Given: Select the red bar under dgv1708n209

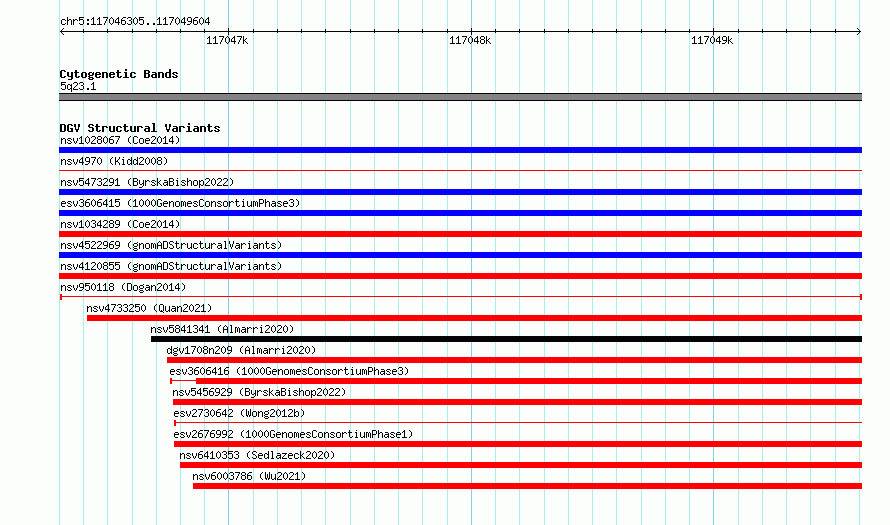Looking at the screenshot, I should tap(514, 360).
